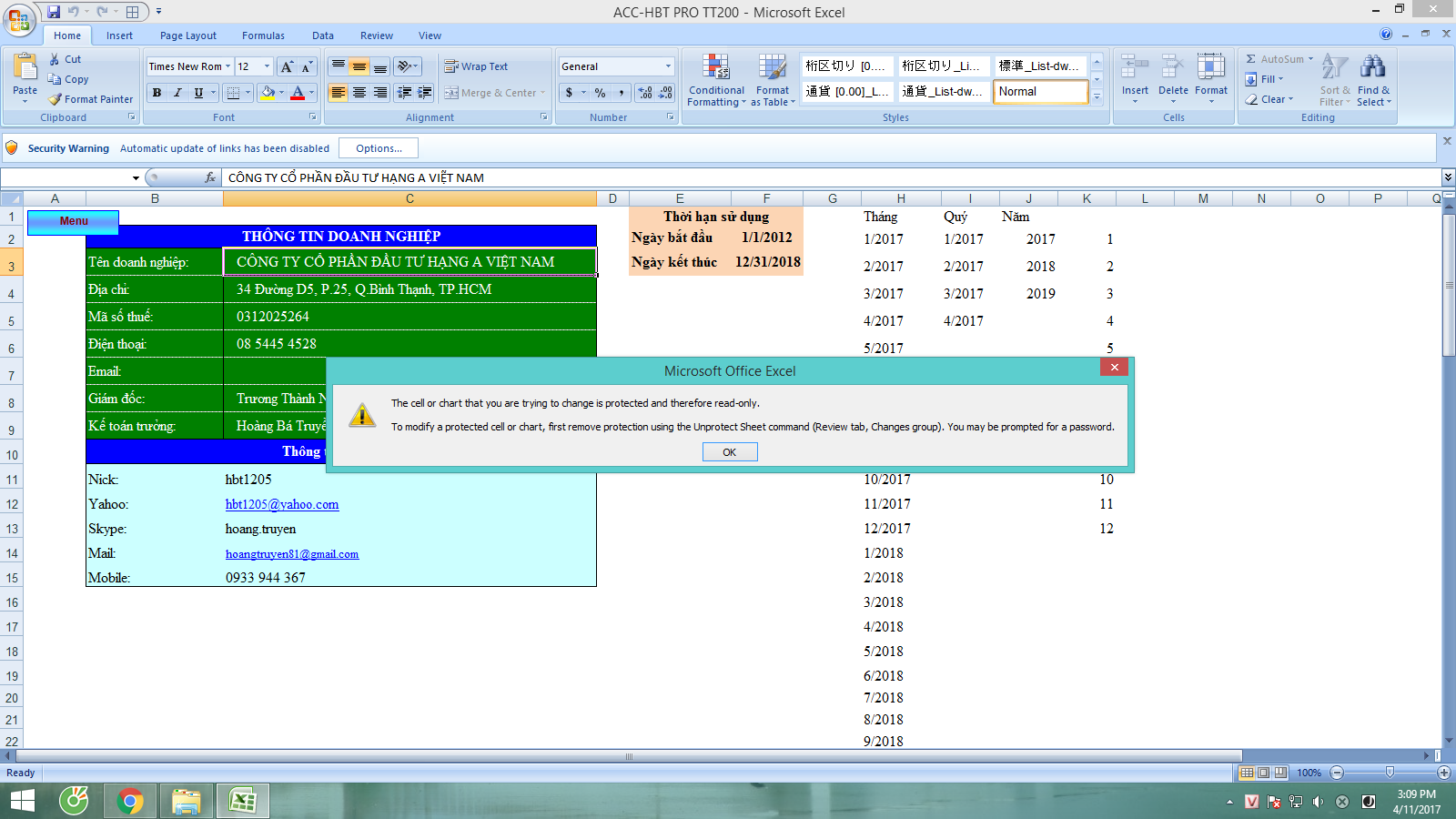Expand the General number format dropdown
The height and width of the screenshot is (819, 1456).
click(x=668, y=66)
